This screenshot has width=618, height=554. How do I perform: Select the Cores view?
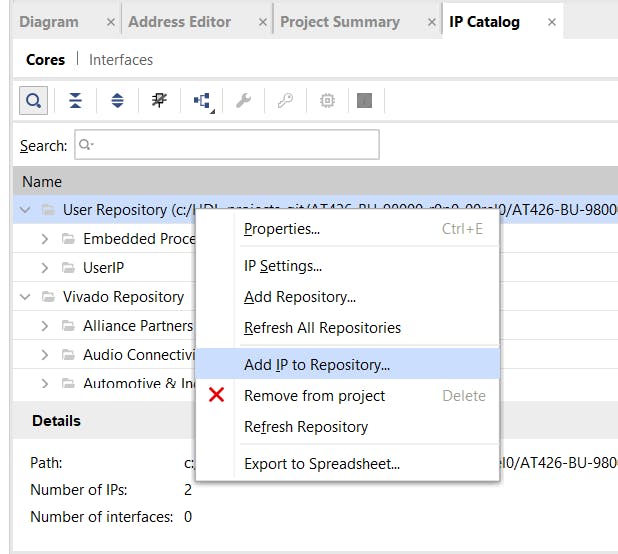coord(45,60)
